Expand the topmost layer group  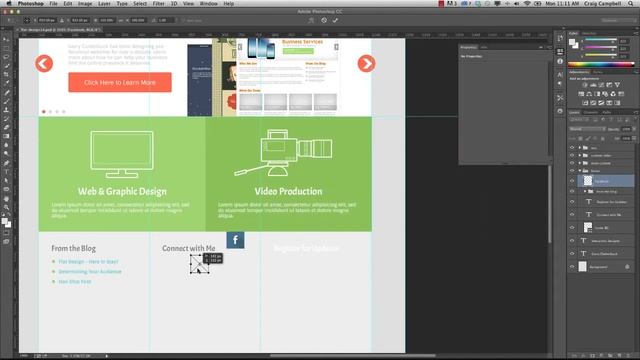580,148
